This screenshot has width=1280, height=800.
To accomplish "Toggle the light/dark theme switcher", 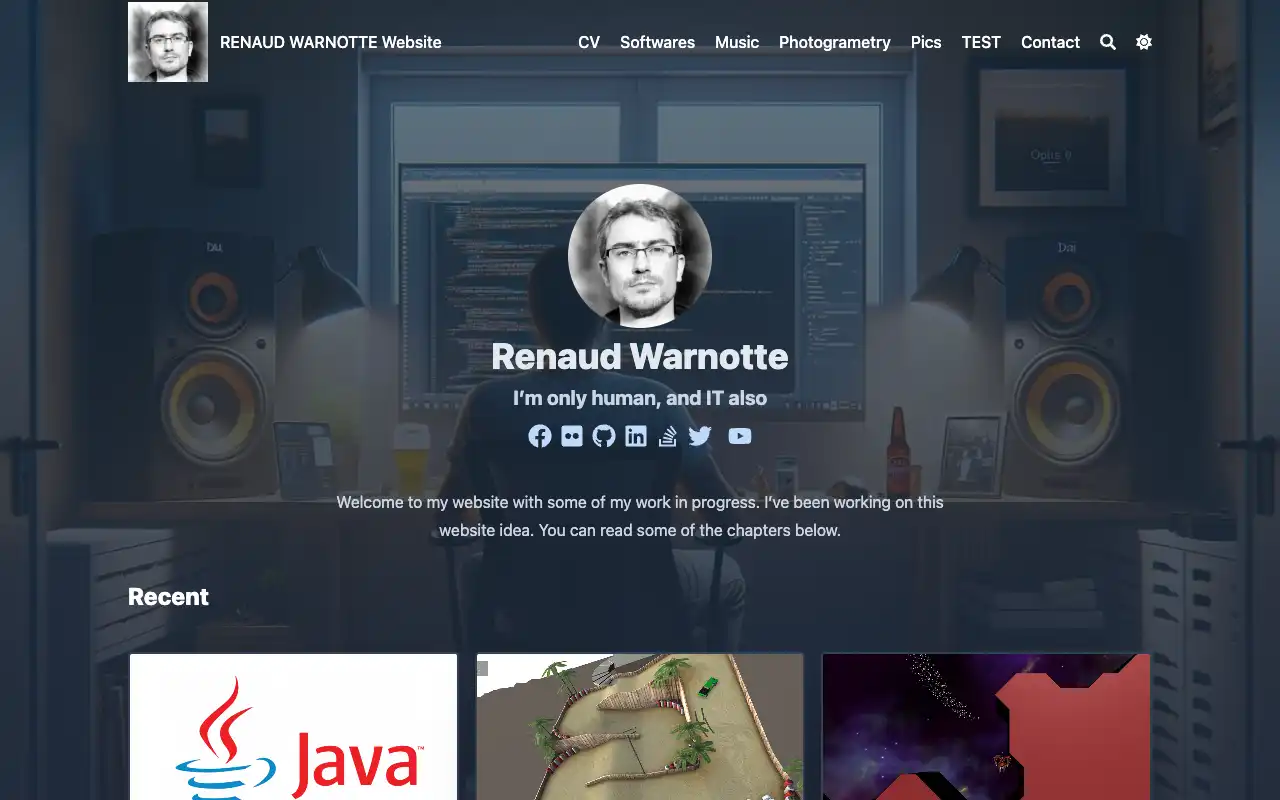I will pos(1144,42).
